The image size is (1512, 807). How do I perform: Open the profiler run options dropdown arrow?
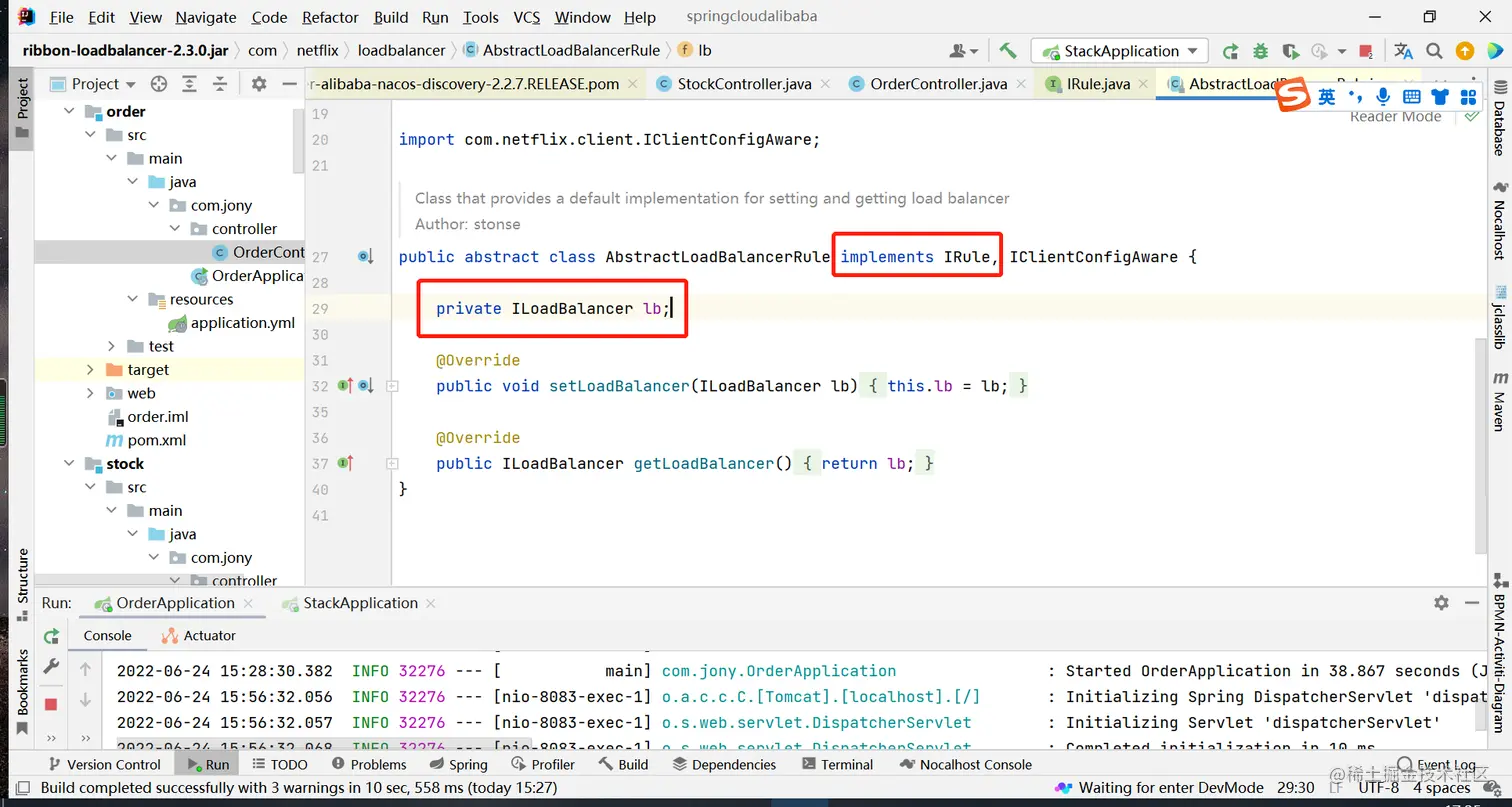1340,51
